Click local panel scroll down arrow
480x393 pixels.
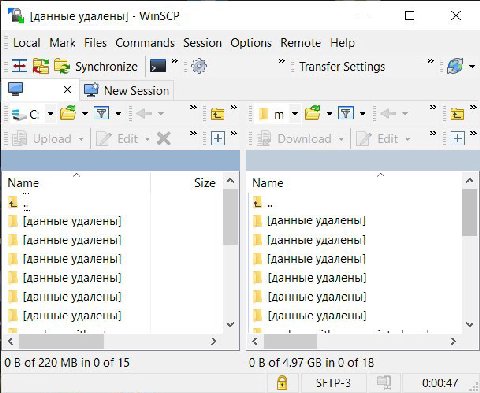[x=230, y=324]
